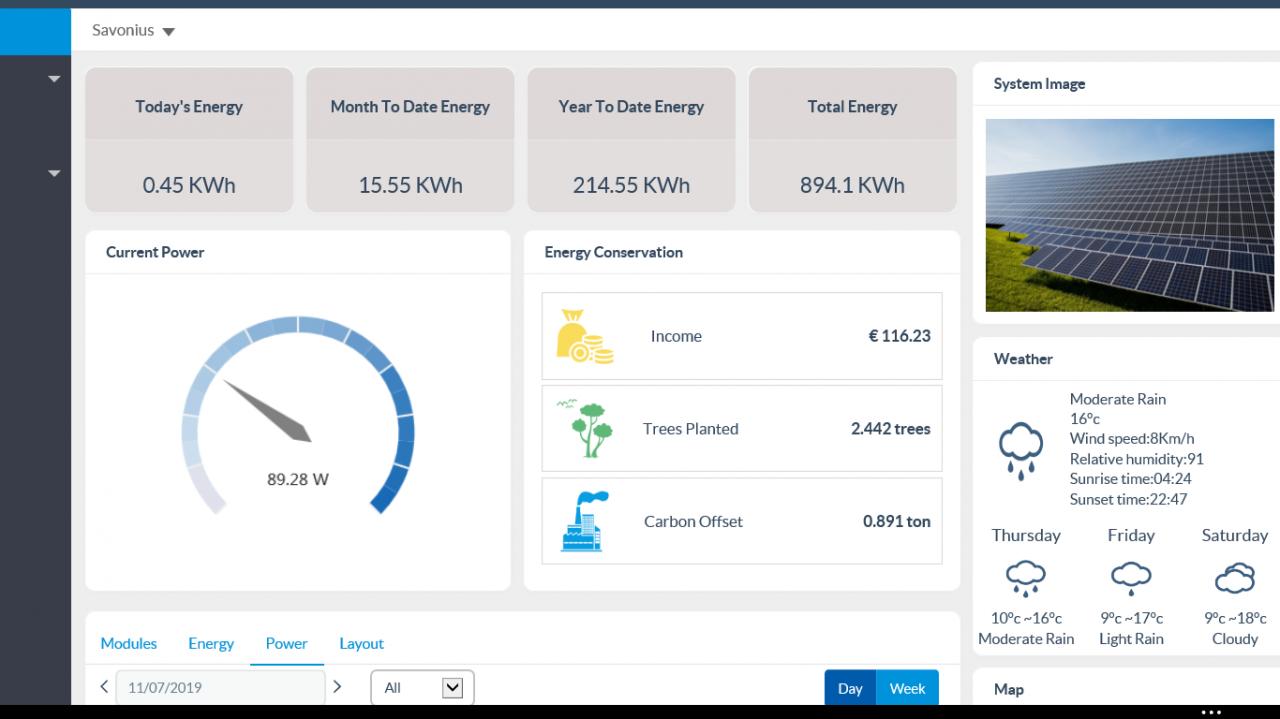Screen dimensions: 1280x719
Task: Click the 2.442 trees value
Action: coord(890,428)
